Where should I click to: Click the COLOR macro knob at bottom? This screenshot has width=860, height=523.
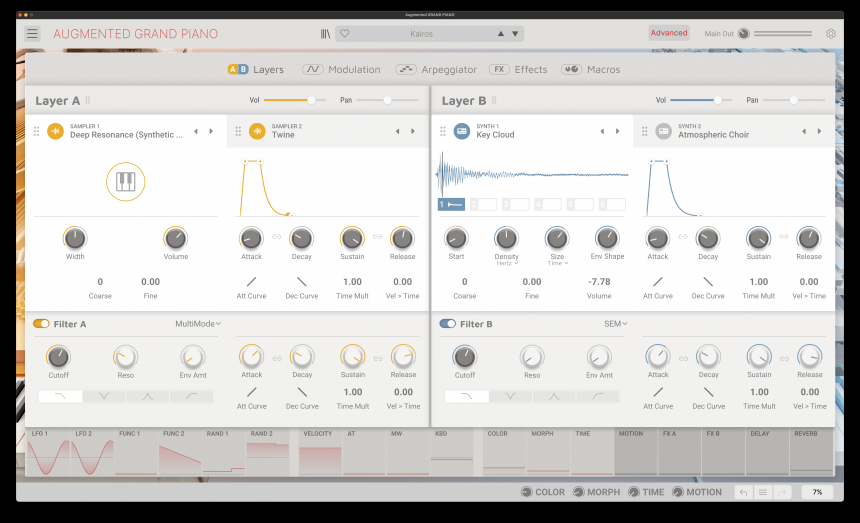coord(527,492)
